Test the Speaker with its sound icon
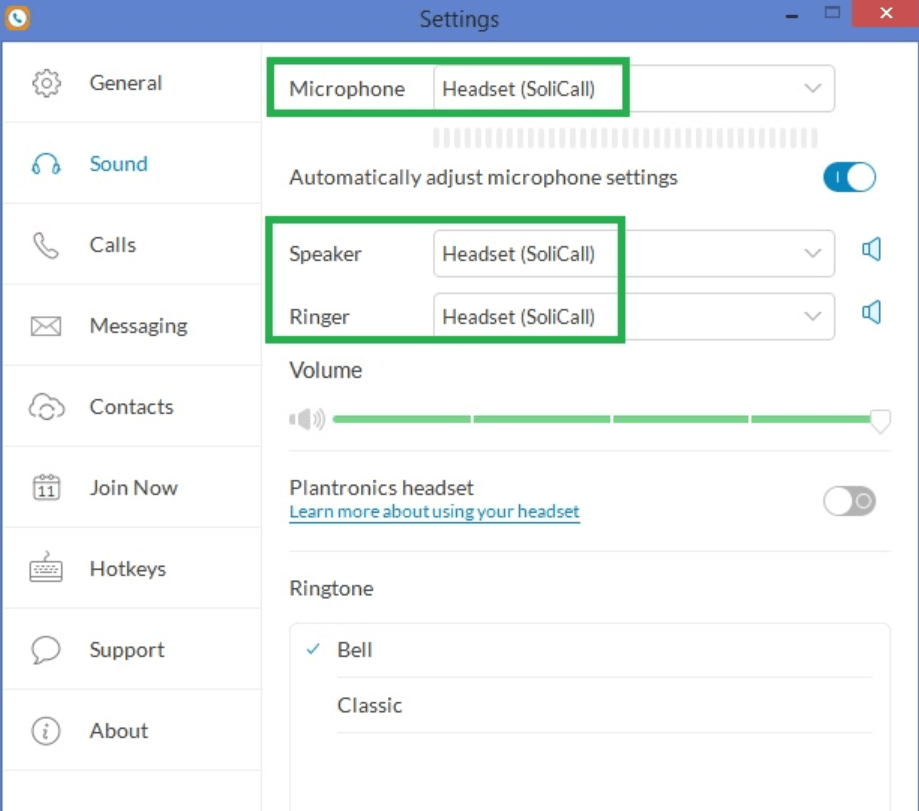Image resolution: width=919 pixels, height=811 pixels. 872,250
